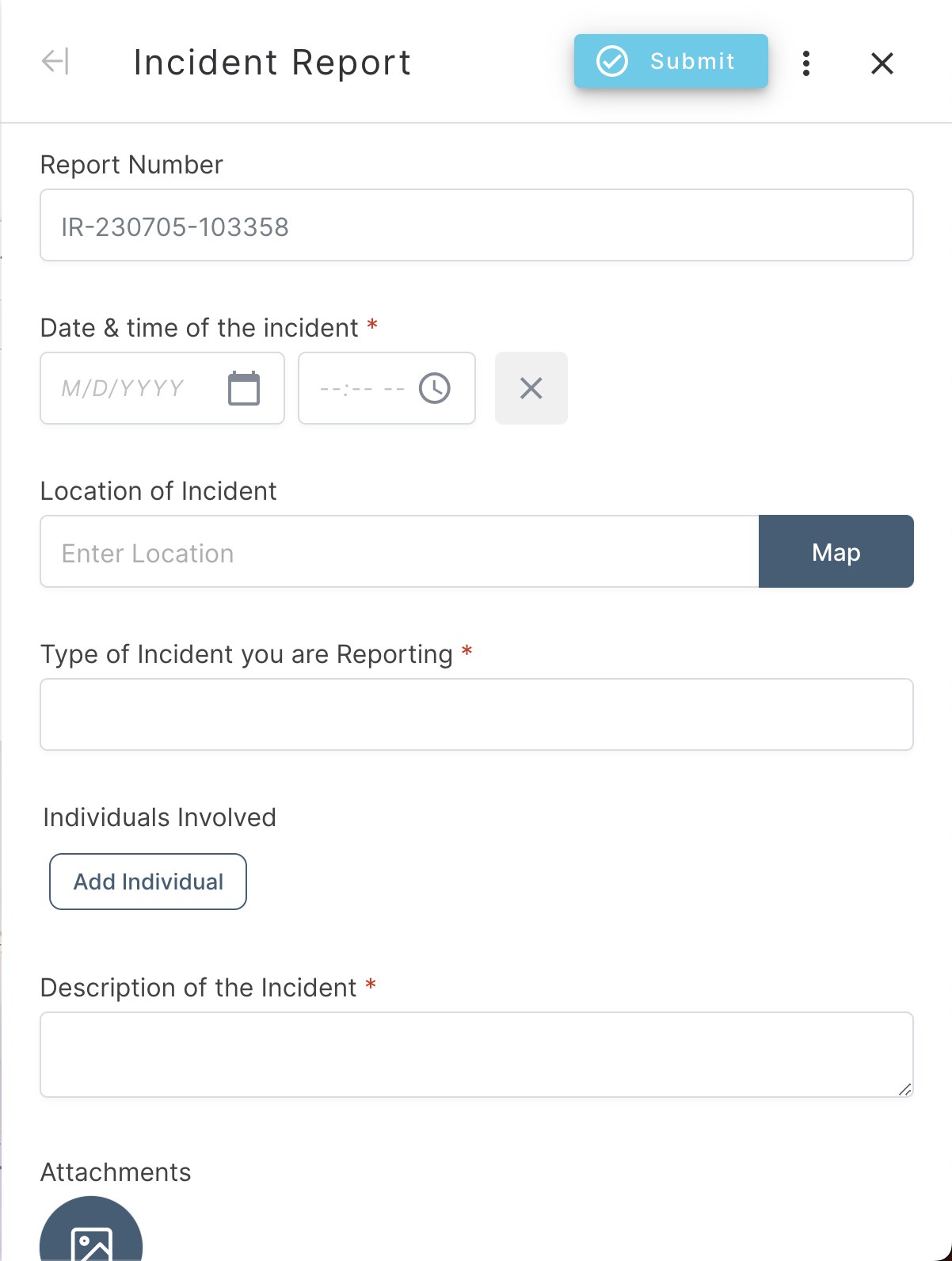Screen dimensions: 952x1261
Task: Open the three-dot more options menu
Action: tap(805, 63)
